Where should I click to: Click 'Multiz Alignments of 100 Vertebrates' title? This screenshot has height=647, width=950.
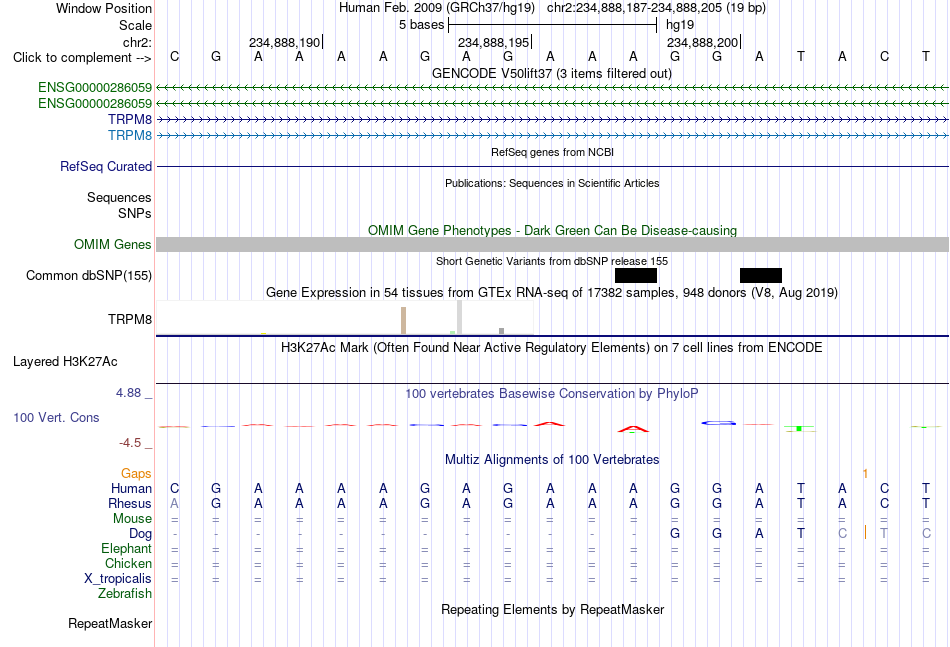pyautogui.click(x=552, y=459)
